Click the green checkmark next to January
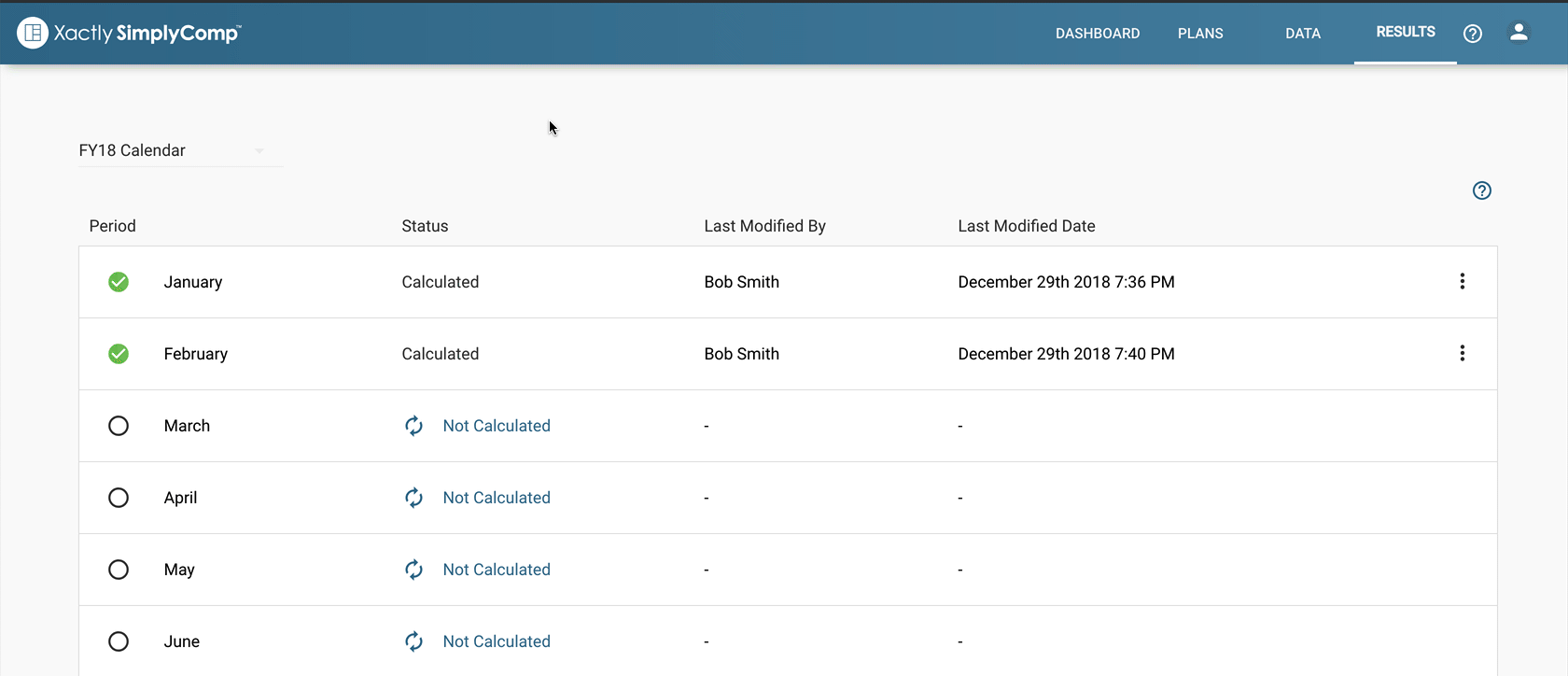The image size is (1568, 676). (119, 282)
